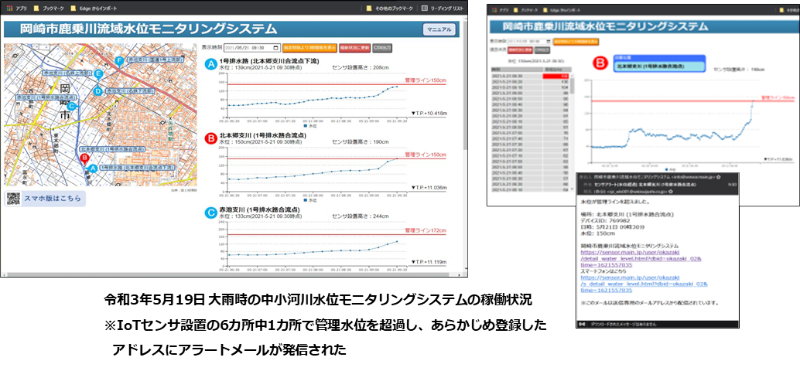This screenshot has height=371, width=800.
Task: Click the orange button next to the date field
Action: click(x=310, y=47)
